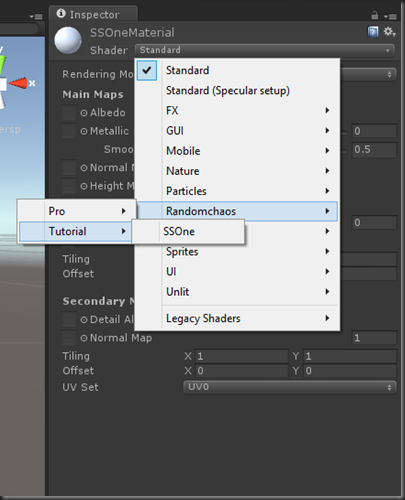The image size is (405, 500).
Task: Click the Detail Albedo texture slot box
Action: (x=69, y=319)
